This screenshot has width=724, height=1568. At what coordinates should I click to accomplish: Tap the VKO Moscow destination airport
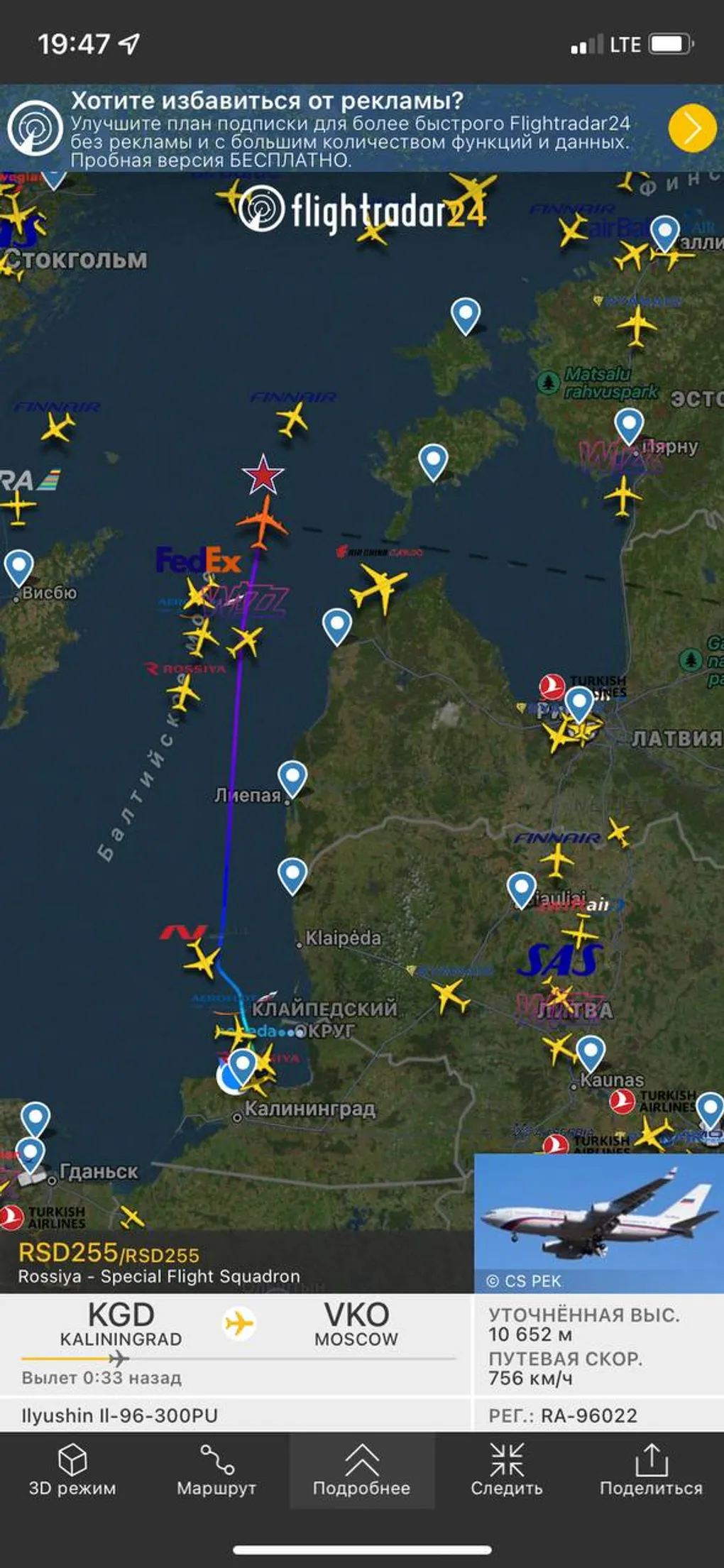click(x=356, y=1324)
